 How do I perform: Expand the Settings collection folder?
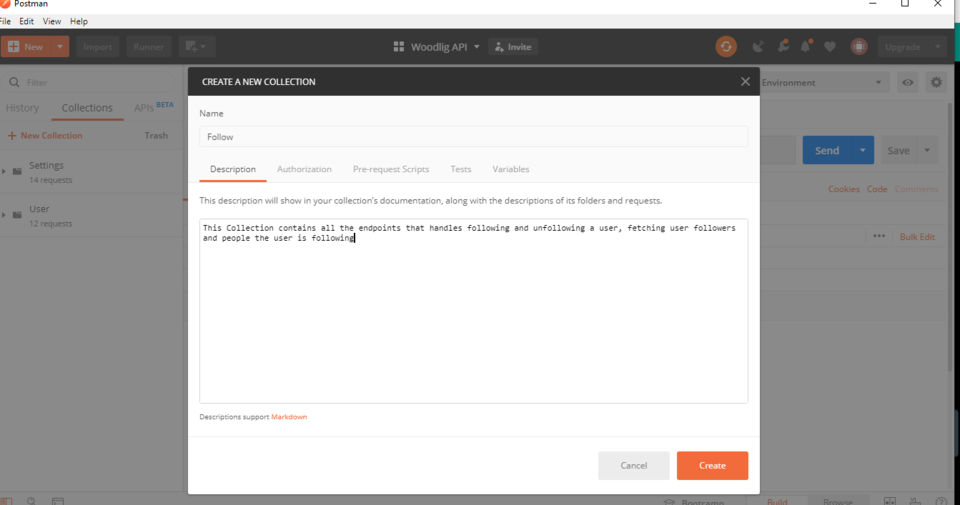(4, 171)
